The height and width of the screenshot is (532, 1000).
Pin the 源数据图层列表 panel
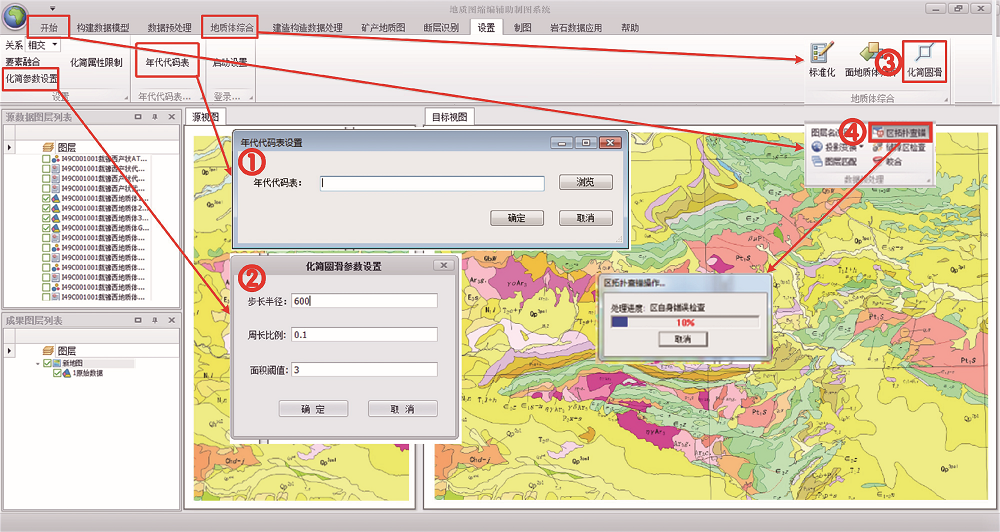click(155, 117)
